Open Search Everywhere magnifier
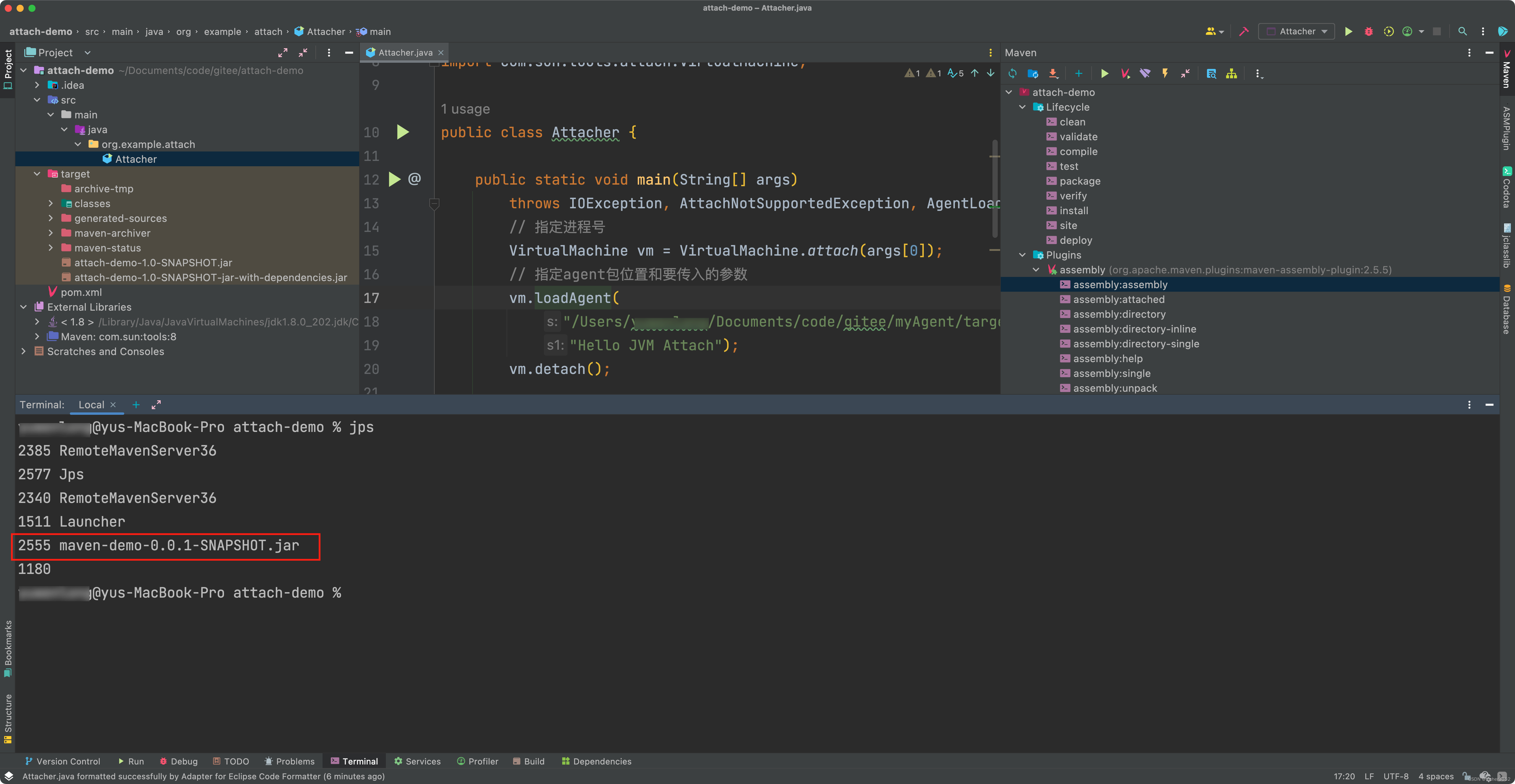The width and height of the screenshot is (1515, 784). click(1462, 32)
